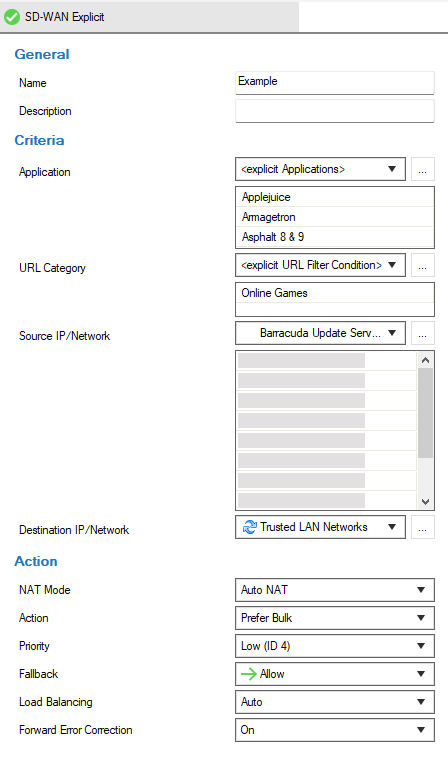Open the Priority Low (ID 4) dropdown

coord(335,646)
